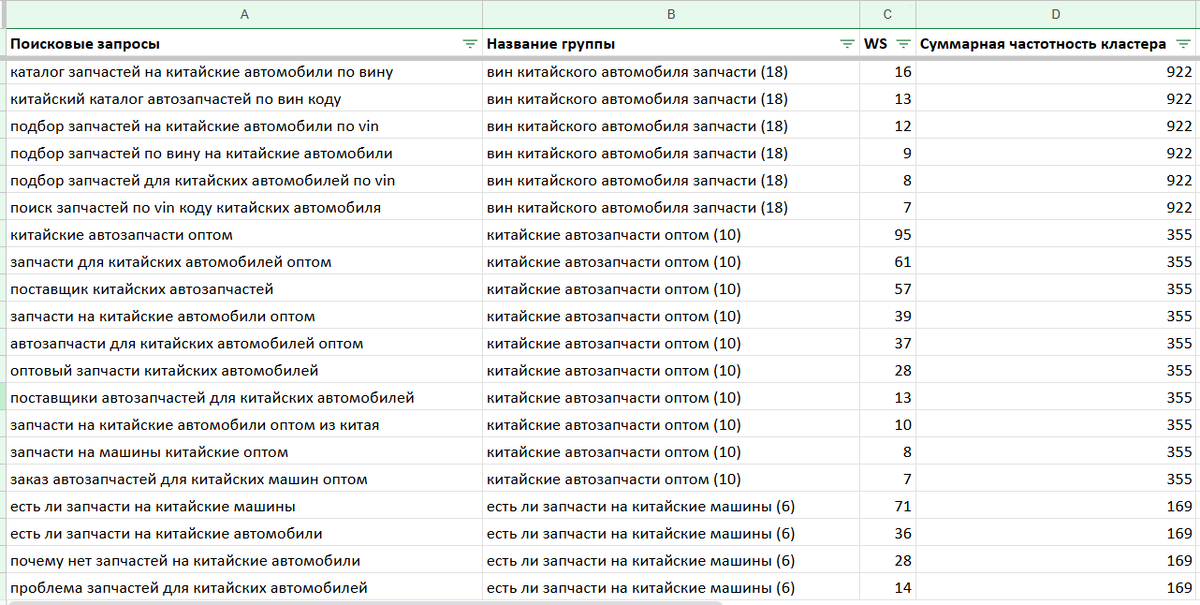Select cell 'поставщик китайских автозапчастей'
Image resolution: width=1200 pixels, height=605 pixels.
(x=243, y=289)
